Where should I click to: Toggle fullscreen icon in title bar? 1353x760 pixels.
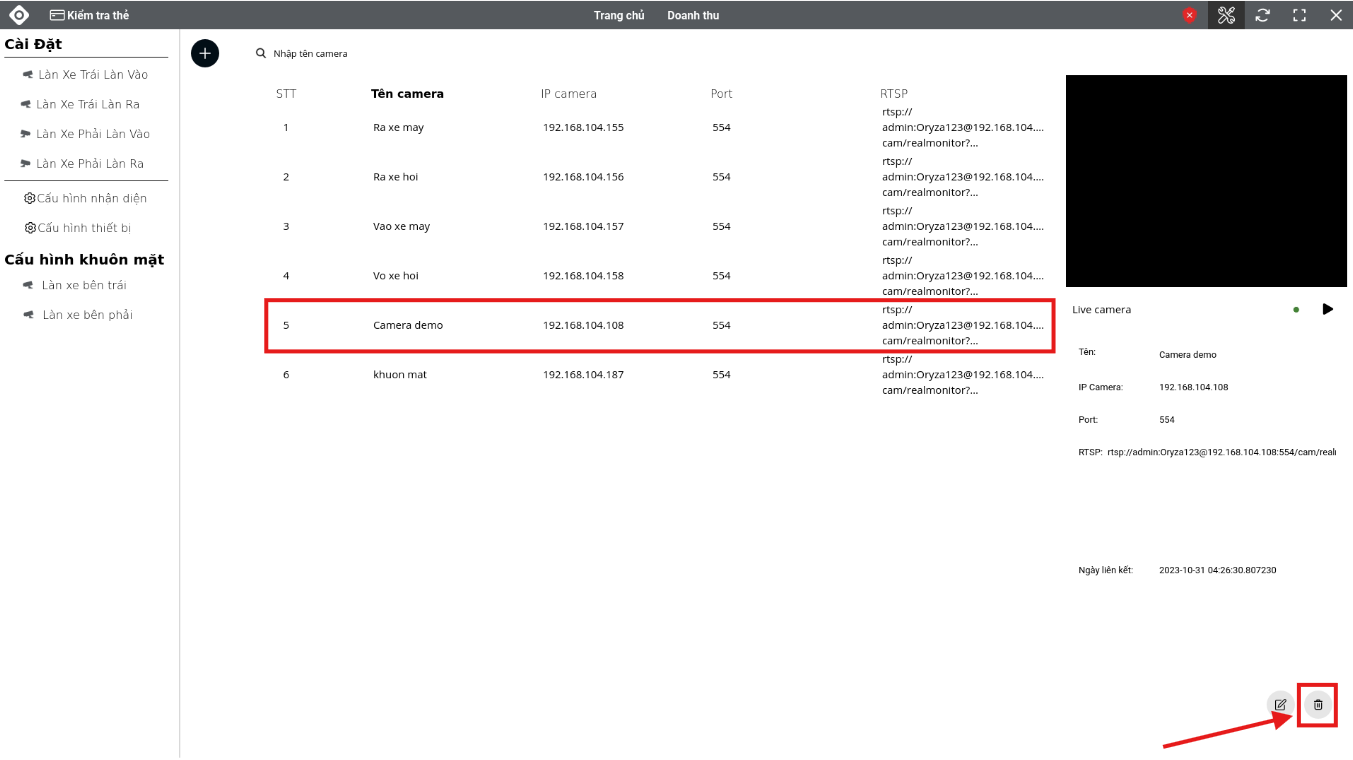click(x=1299, y=15)
